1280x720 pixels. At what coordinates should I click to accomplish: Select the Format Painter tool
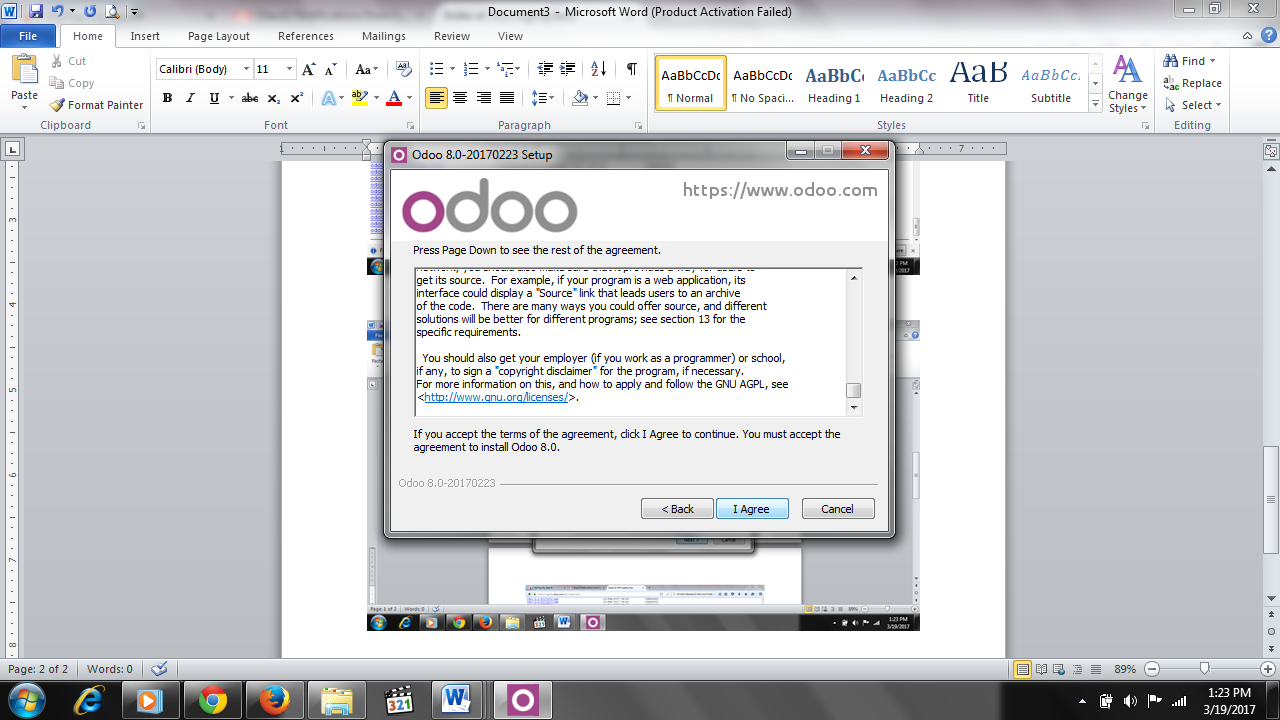pos(97,105)
